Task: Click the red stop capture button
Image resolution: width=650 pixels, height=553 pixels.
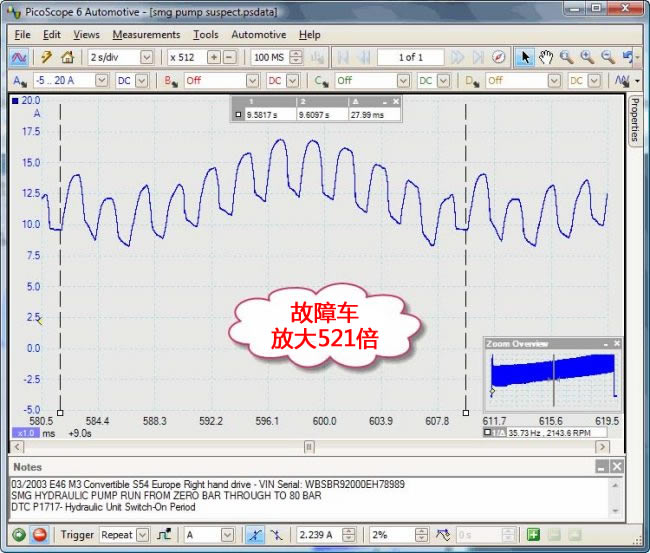Action: (39, 534)
